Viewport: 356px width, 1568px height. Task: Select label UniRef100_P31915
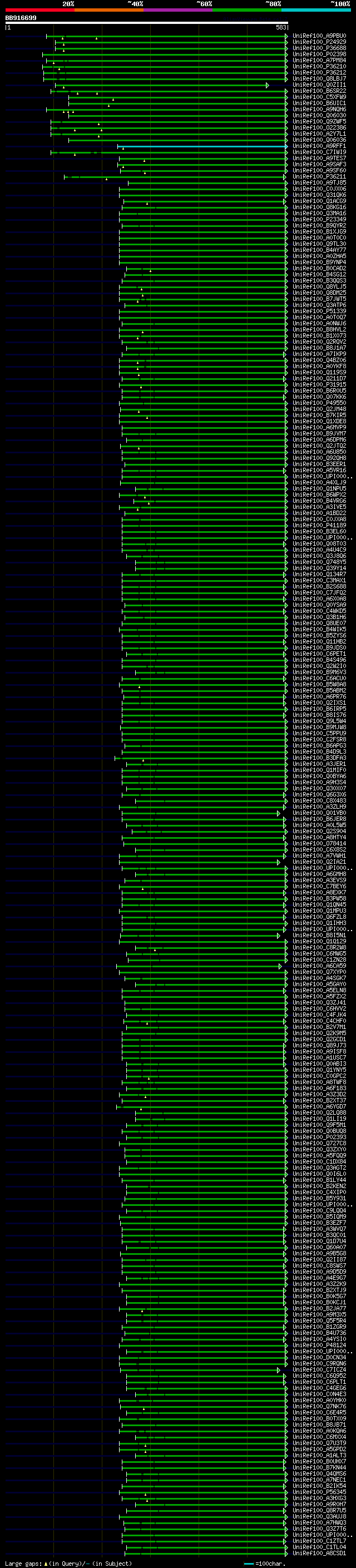coord(319,385)
